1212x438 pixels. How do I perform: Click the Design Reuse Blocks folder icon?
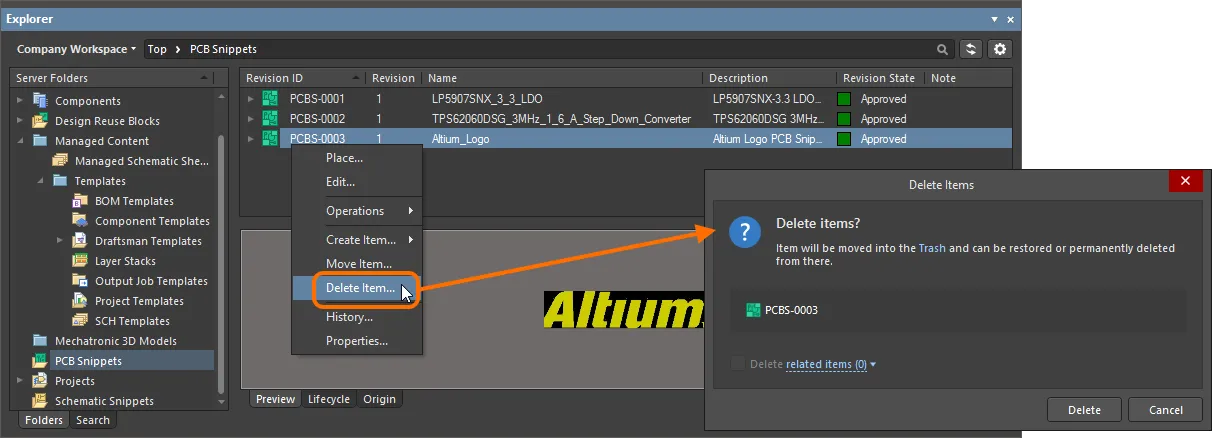[40, 121]
